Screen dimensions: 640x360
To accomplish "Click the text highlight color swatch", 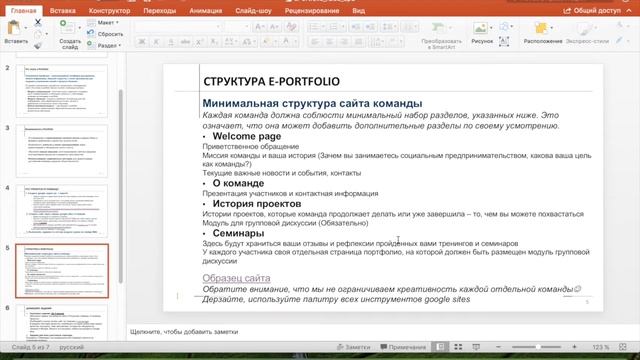I will [x=267, y=42].
